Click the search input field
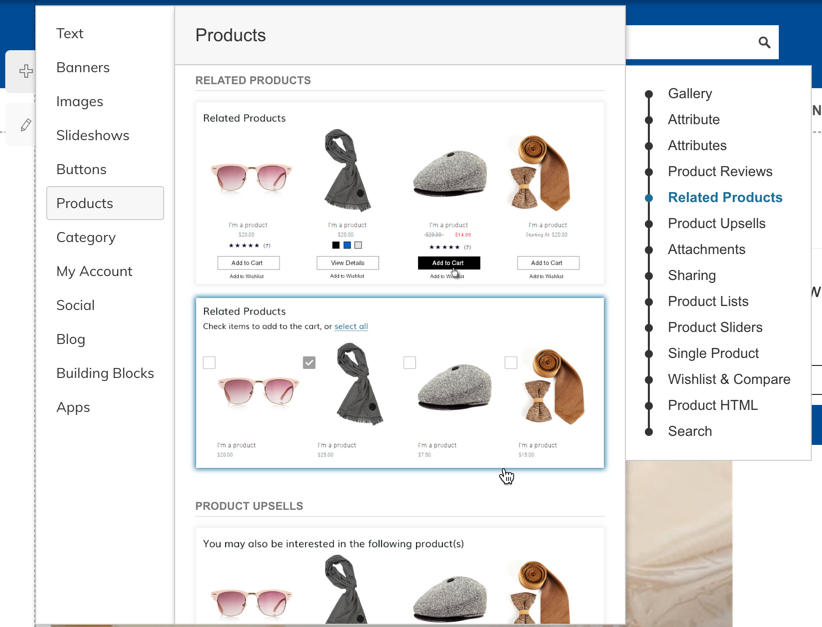The width and height of the screenshot is (822, 627). click(x=691, y=42)
